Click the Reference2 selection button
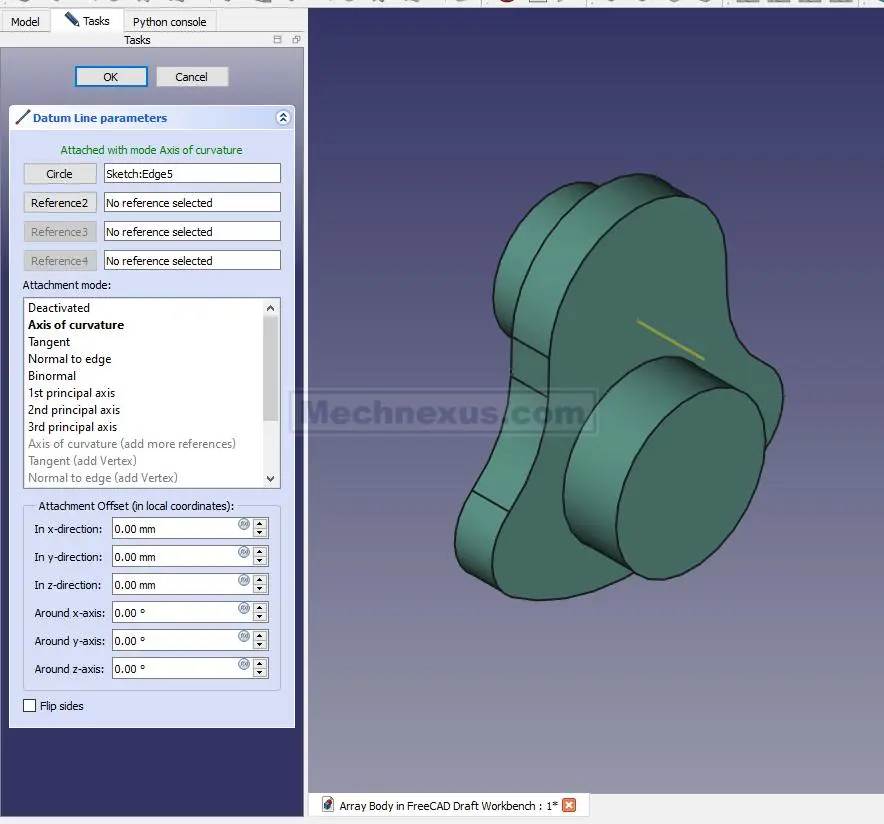This screenshot has width=884, height=824. coord(59,203)
